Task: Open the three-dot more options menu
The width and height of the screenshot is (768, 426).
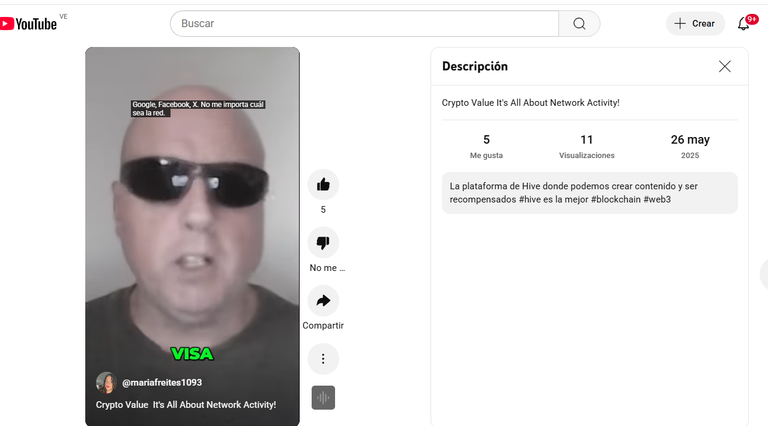Action: (323, 359)
